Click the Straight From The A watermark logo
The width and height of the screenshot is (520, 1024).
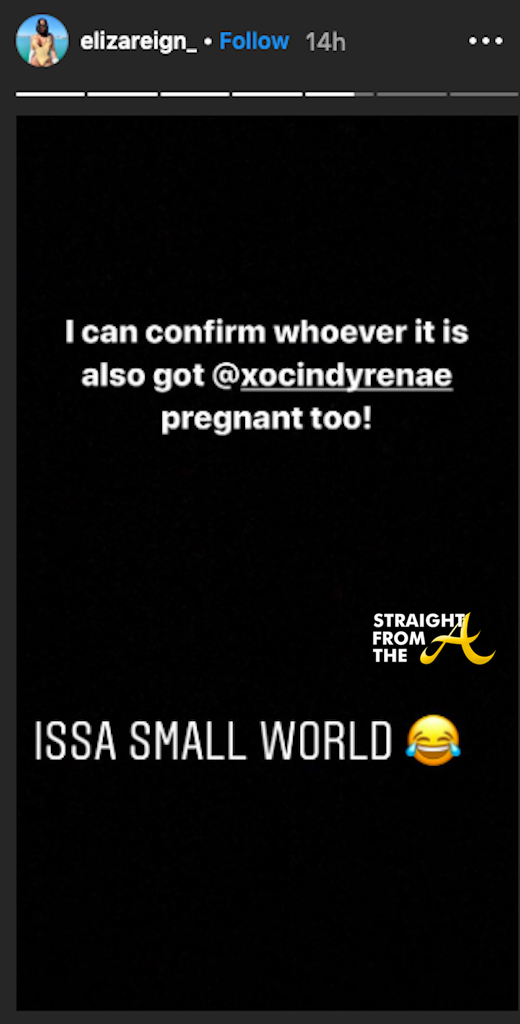point(434,638)
